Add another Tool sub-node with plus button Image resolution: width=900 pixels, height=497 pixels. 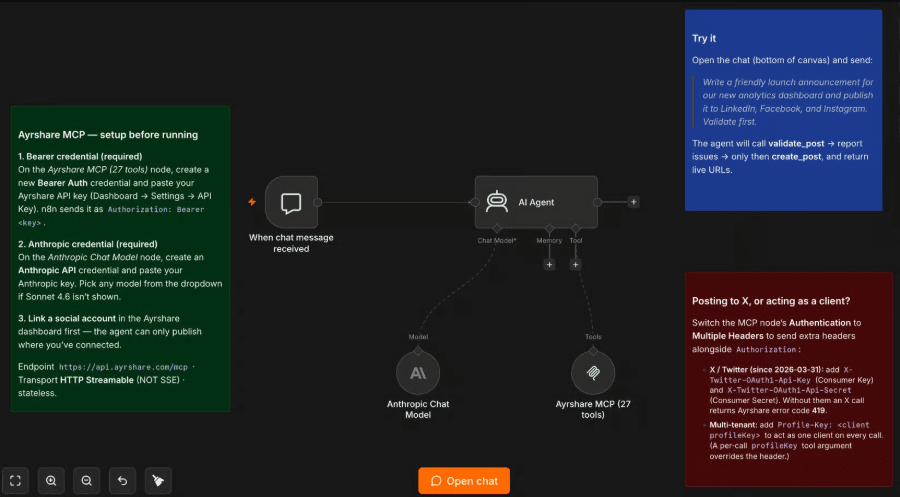(x=576, y=265)
